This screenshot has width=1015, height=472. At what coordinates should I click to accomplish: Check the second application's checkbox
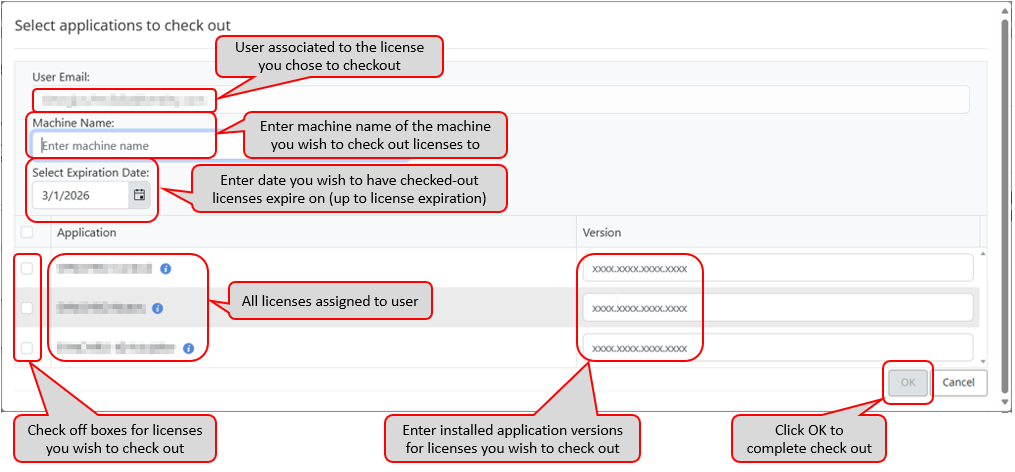(x=27, y=308)
